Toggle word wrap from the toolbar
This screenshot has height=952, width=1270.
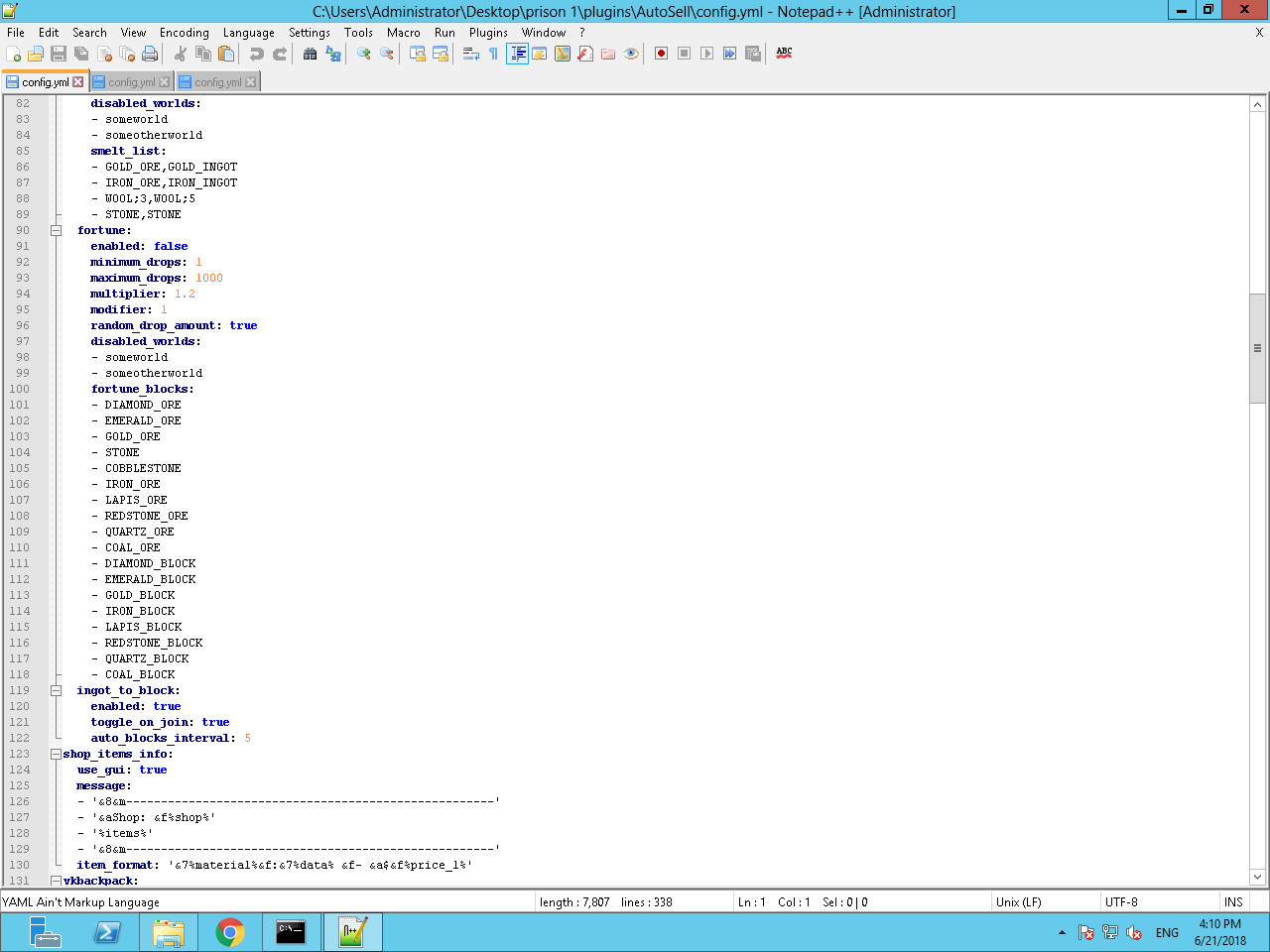point(469,54)
